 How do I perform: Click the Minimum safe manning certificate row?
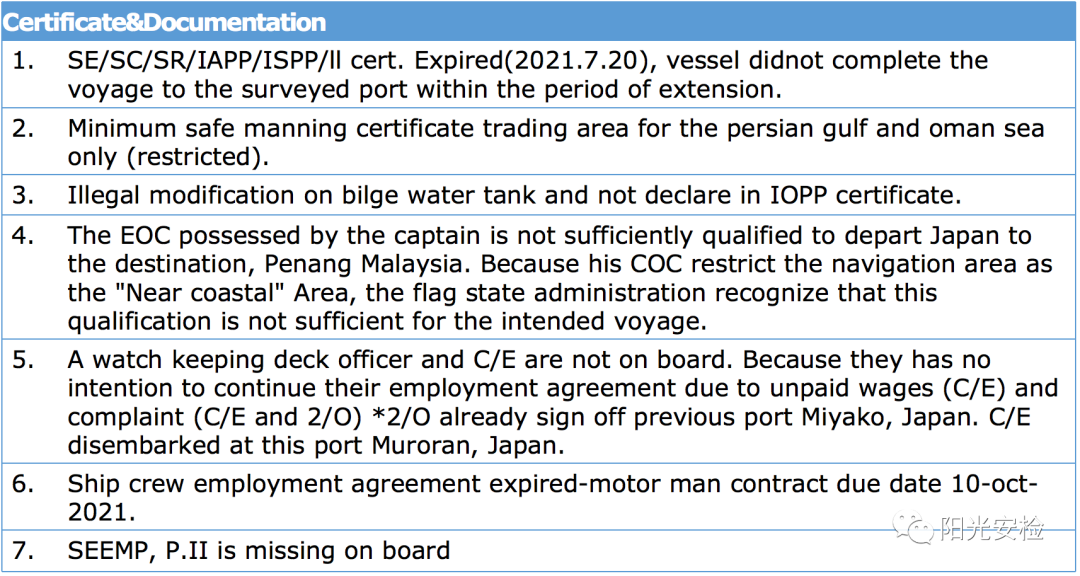pyautogui.click(x=539, y=142)
